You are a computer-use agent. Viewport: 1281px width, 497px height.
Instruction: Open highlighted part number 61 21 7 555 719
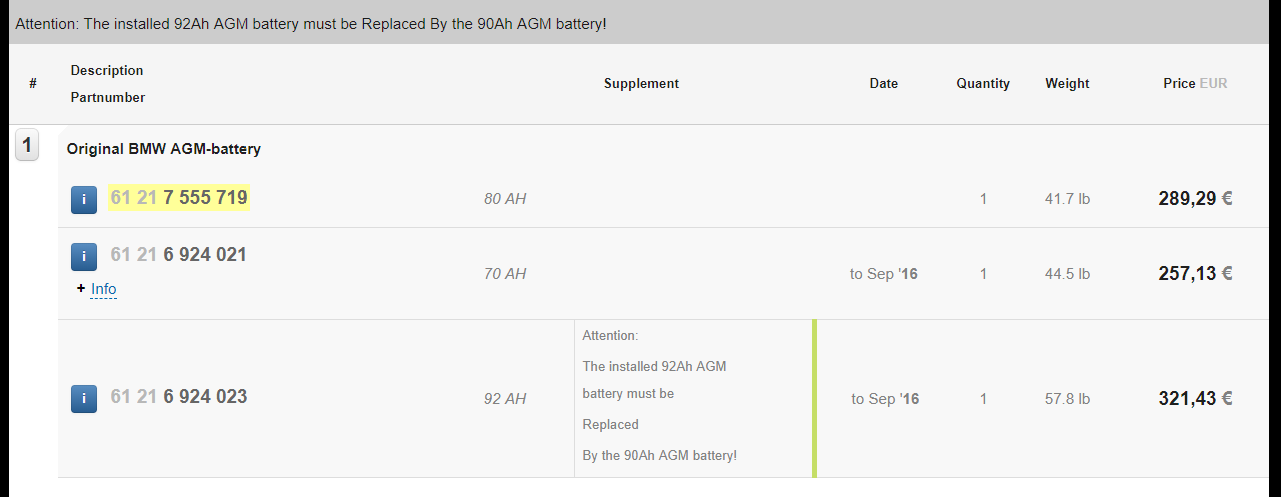[179, 198]
